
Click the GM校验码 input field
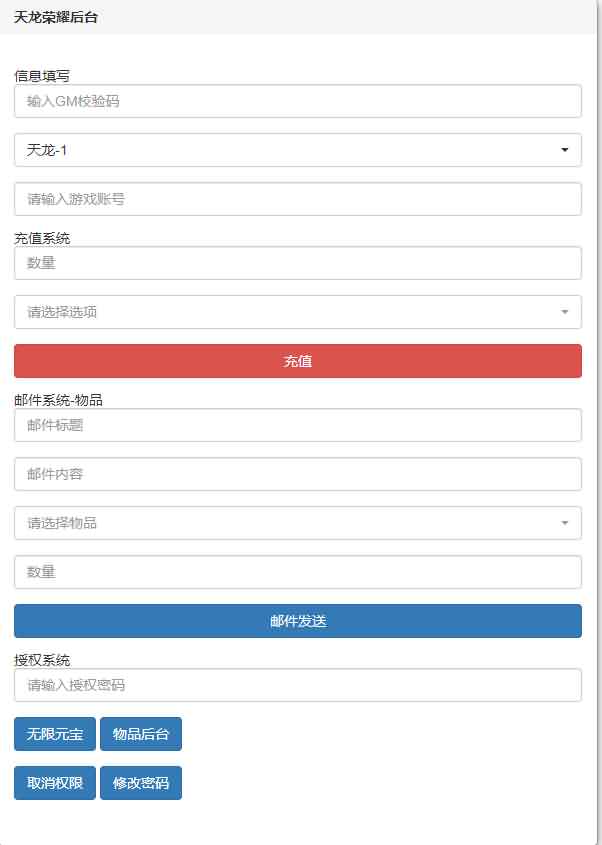[x=297, y=101]
